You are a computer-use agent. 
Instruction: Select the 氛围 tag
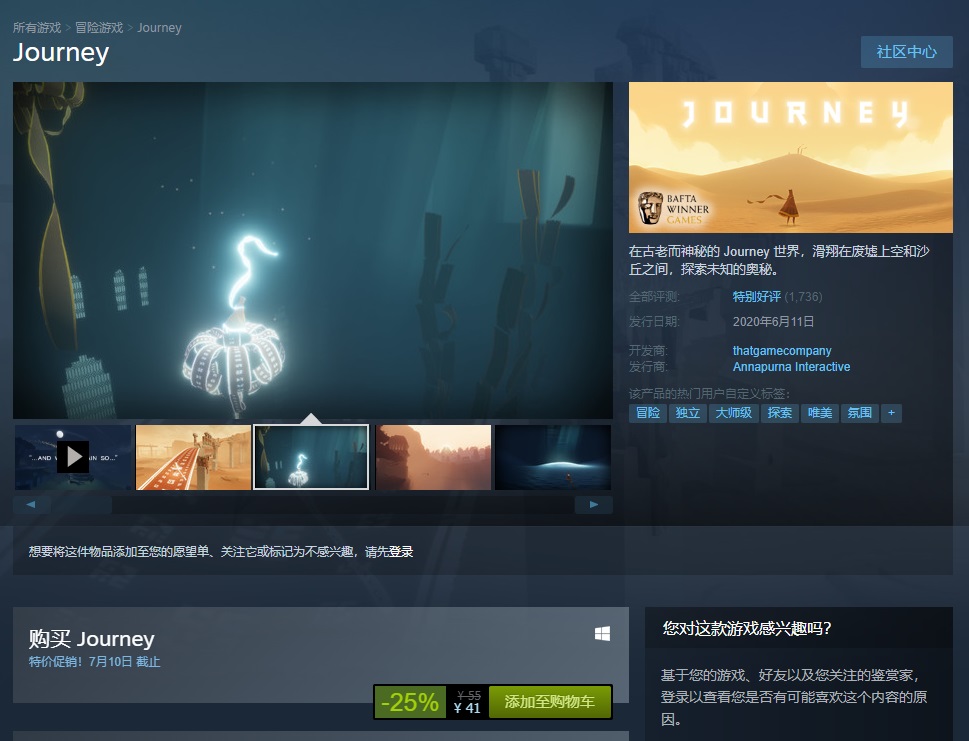(858, 412)
